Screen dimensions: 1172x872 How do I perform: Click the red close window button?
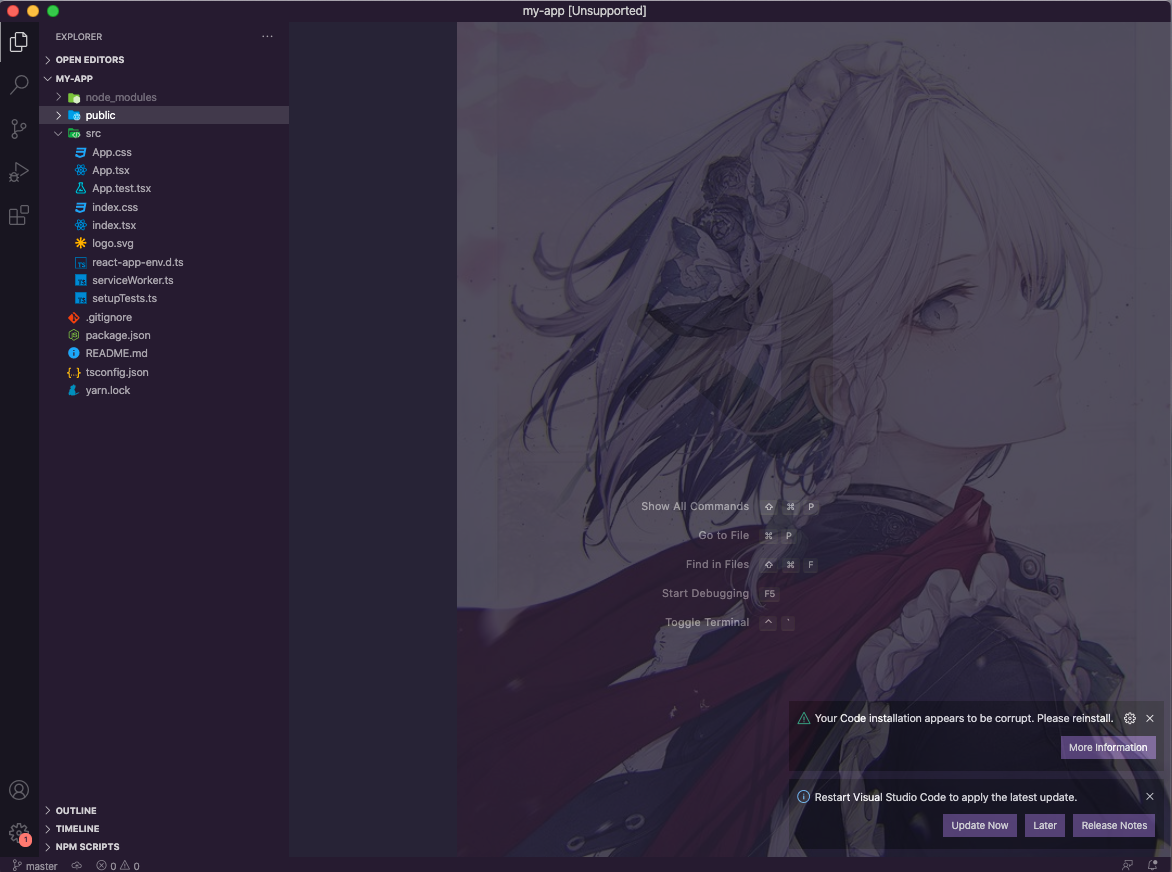[x=13, y=10]
